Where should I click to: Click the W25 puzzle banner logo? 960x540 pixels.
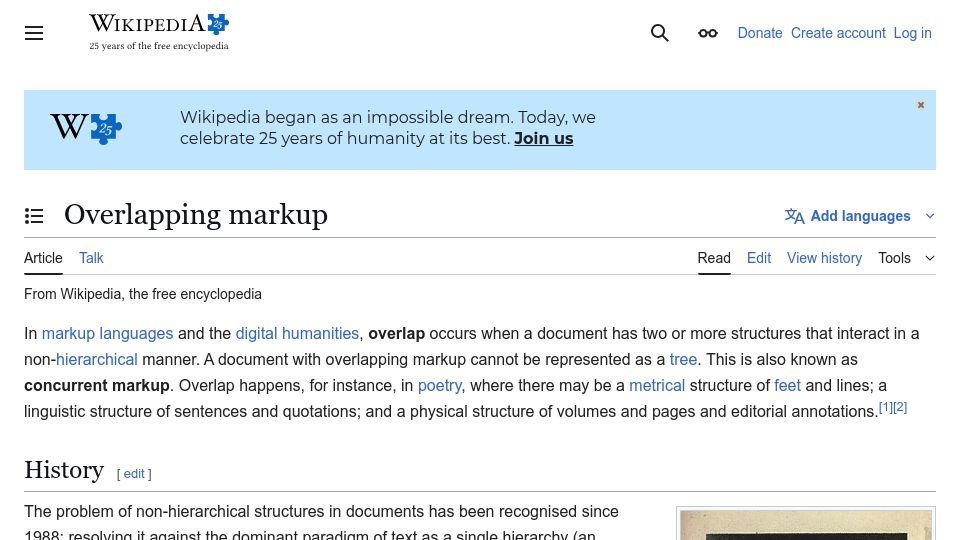pos(86,128)
